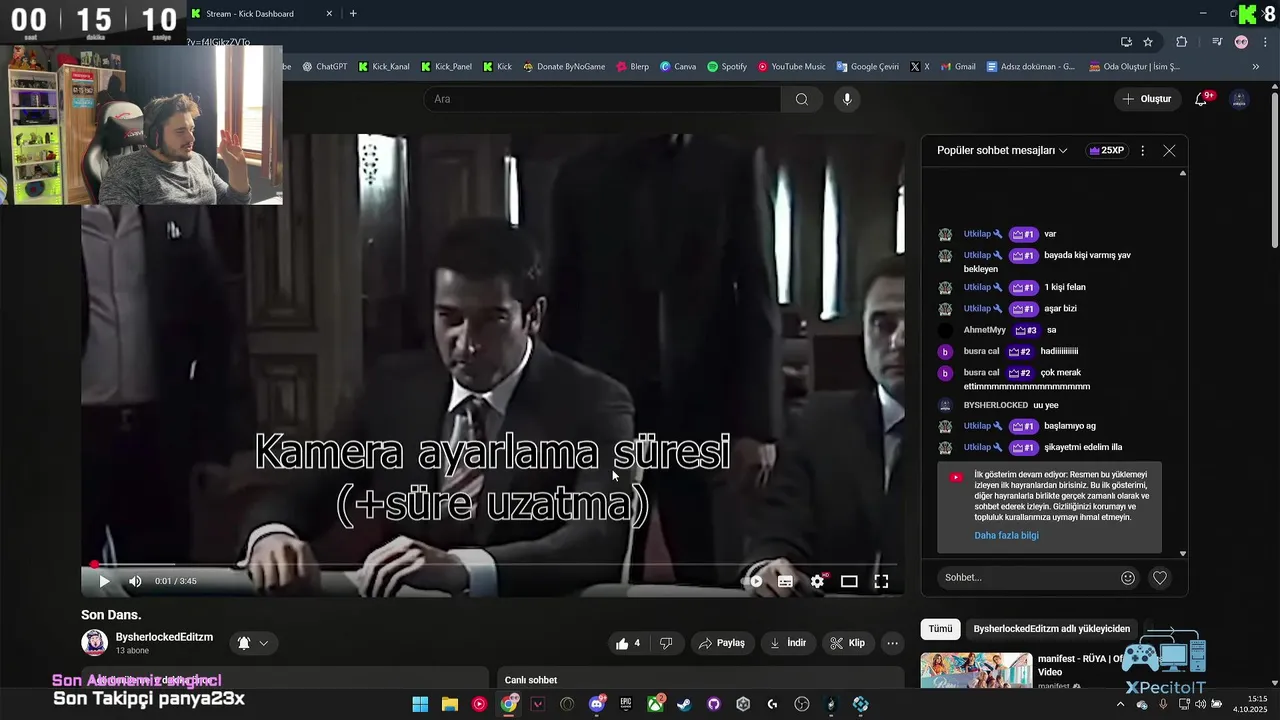Open Blerp bookmark
The height and width of the screenshot is (720, 1280).
631,67
